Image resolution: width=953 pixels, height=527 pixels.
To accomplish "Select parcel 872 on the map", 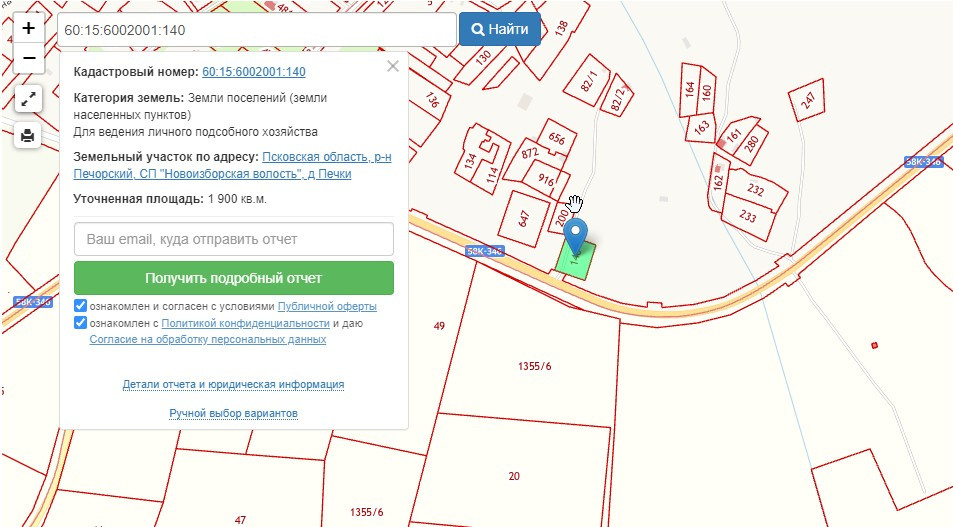I will (529, 154).
